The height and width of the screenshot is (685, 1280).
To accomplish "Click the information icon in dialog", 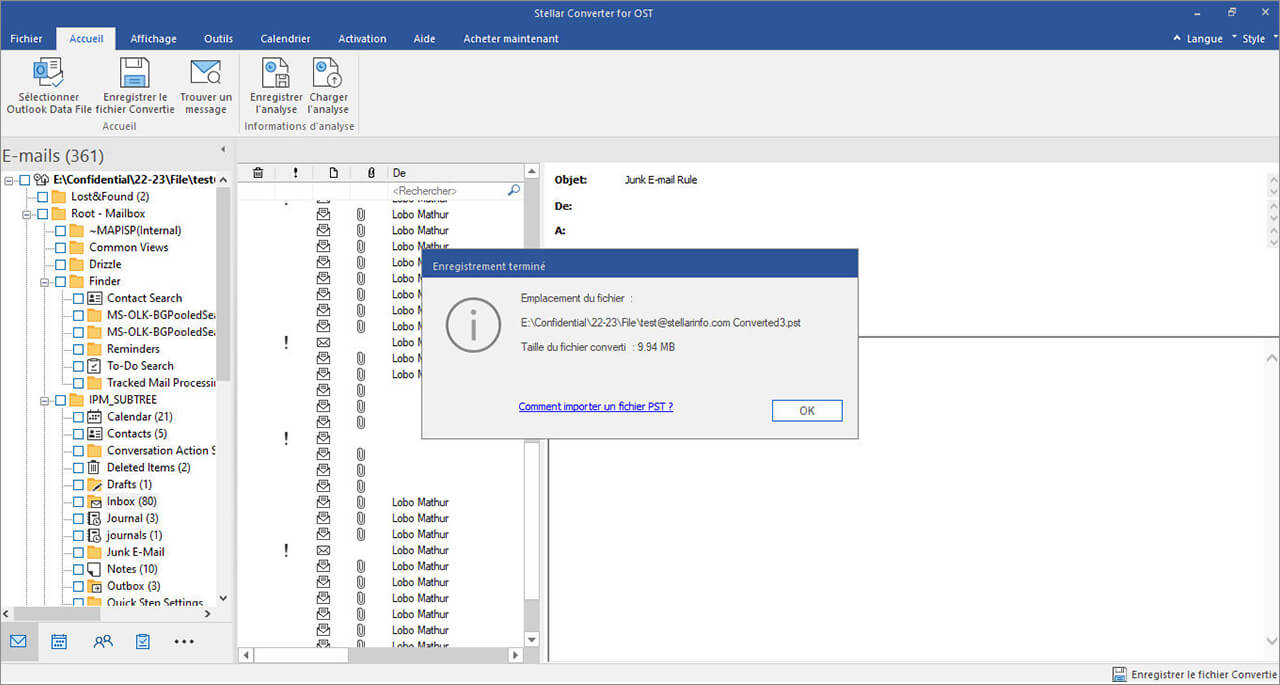I will click(473, 323).
